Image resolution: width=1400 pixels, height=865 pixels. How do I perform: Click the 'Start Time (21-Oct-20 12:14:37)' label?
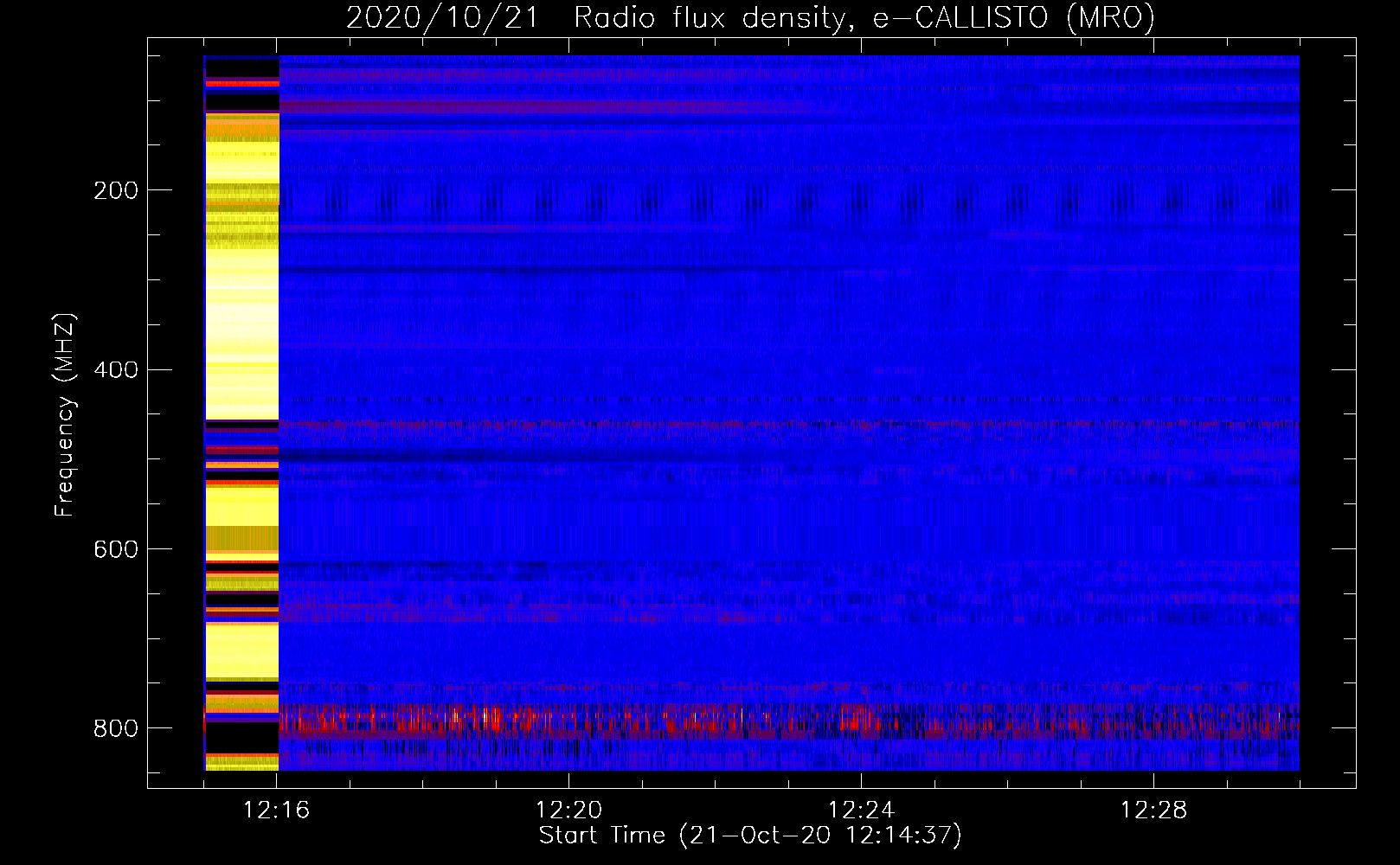coord(750,836)
